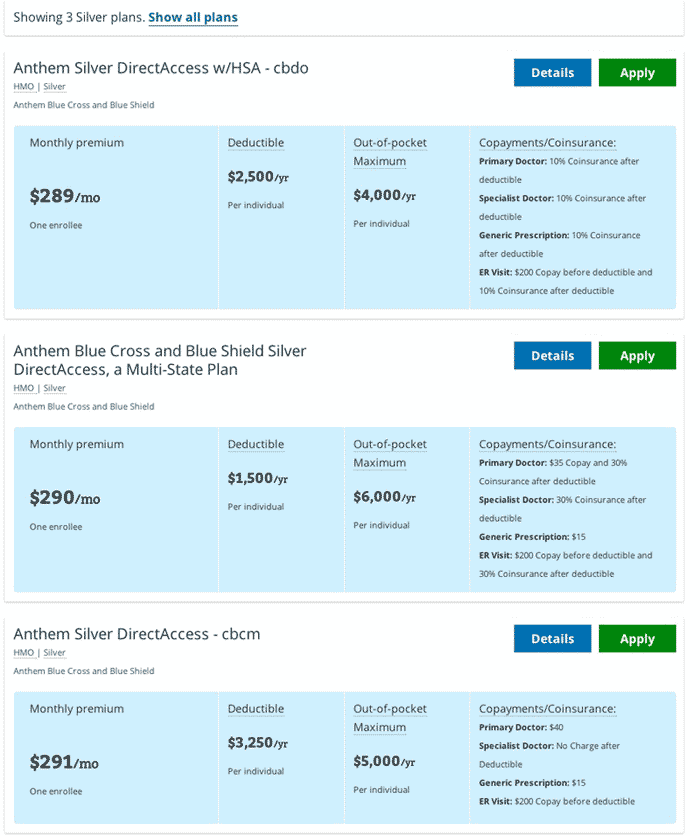700x836 pixels.
Task: Apply for Anthem Silver DirectAccess cbcm plan
Action: [x=637, y=639]
